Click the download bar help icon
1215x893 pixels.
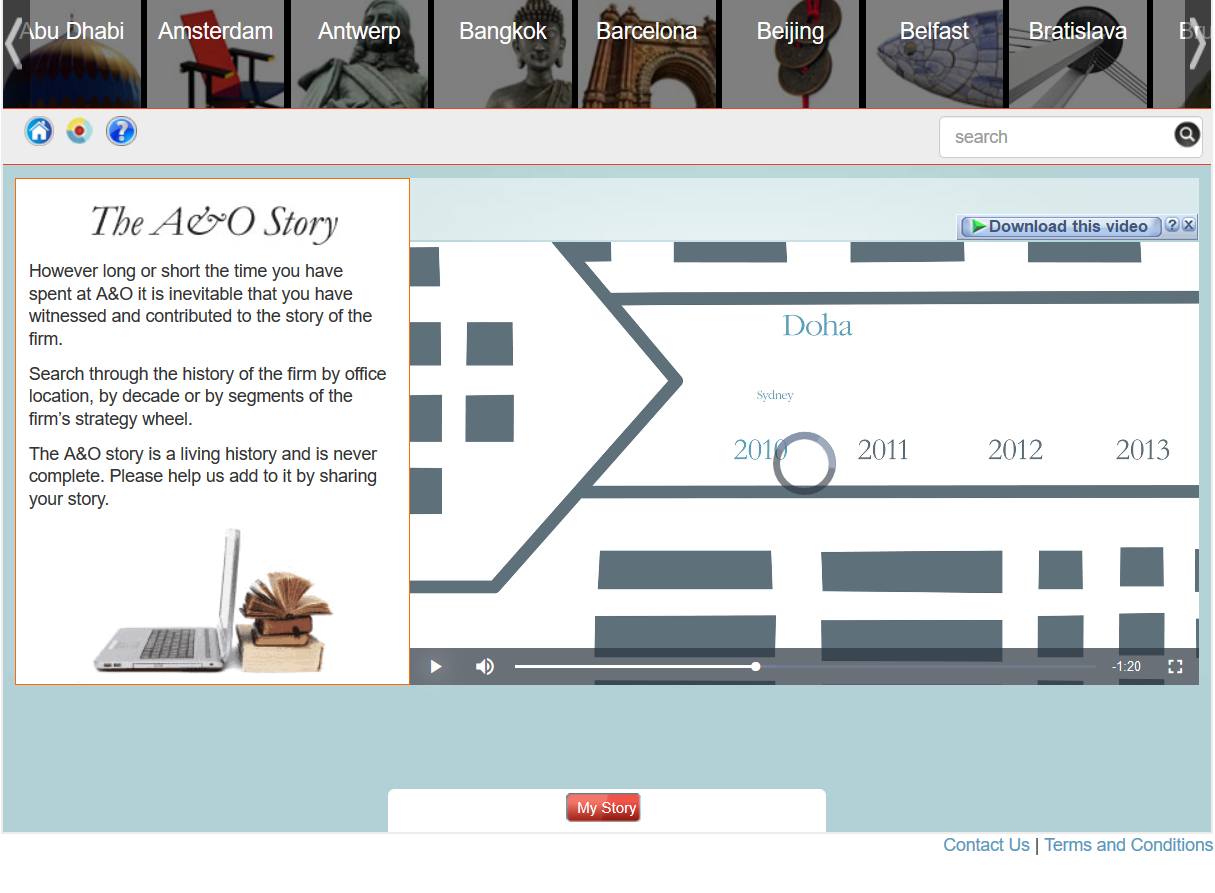(x=1172, y=226)
